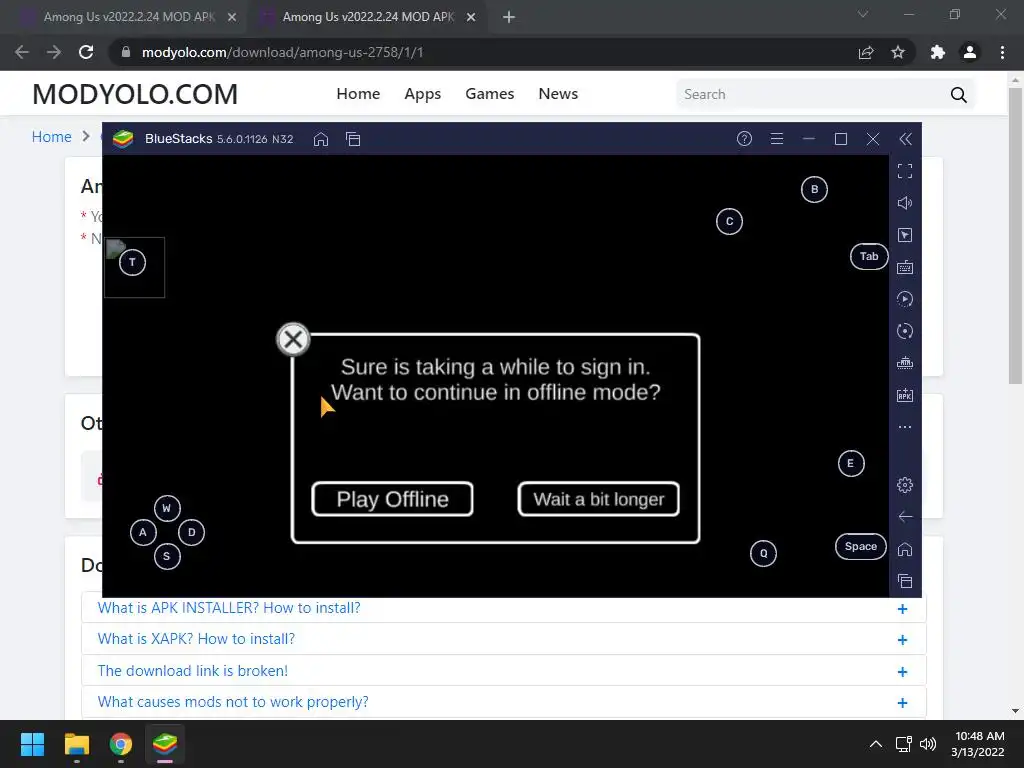The height and width of the screenshot is (768, 1024).
Task: Expand 'The download link is broken!' section
Action: tap(504, 671)
